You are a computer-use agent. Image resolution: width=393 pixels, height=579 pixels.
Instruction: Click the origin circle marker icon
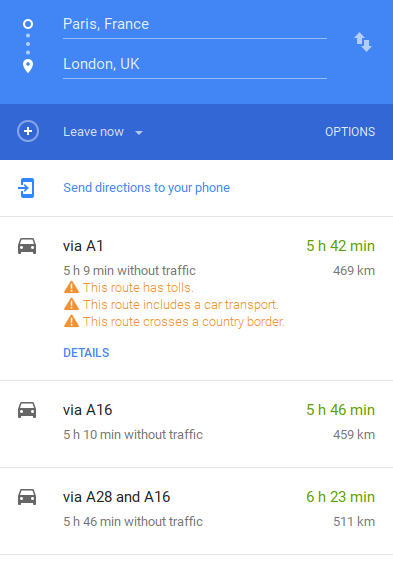[x=28, y=24]
